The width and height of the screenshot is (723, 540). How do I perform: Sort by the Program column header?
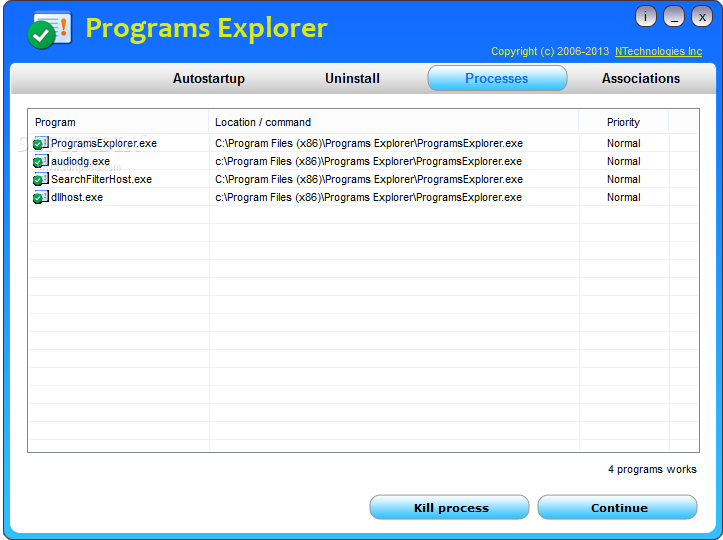click(x=119, y=122)
